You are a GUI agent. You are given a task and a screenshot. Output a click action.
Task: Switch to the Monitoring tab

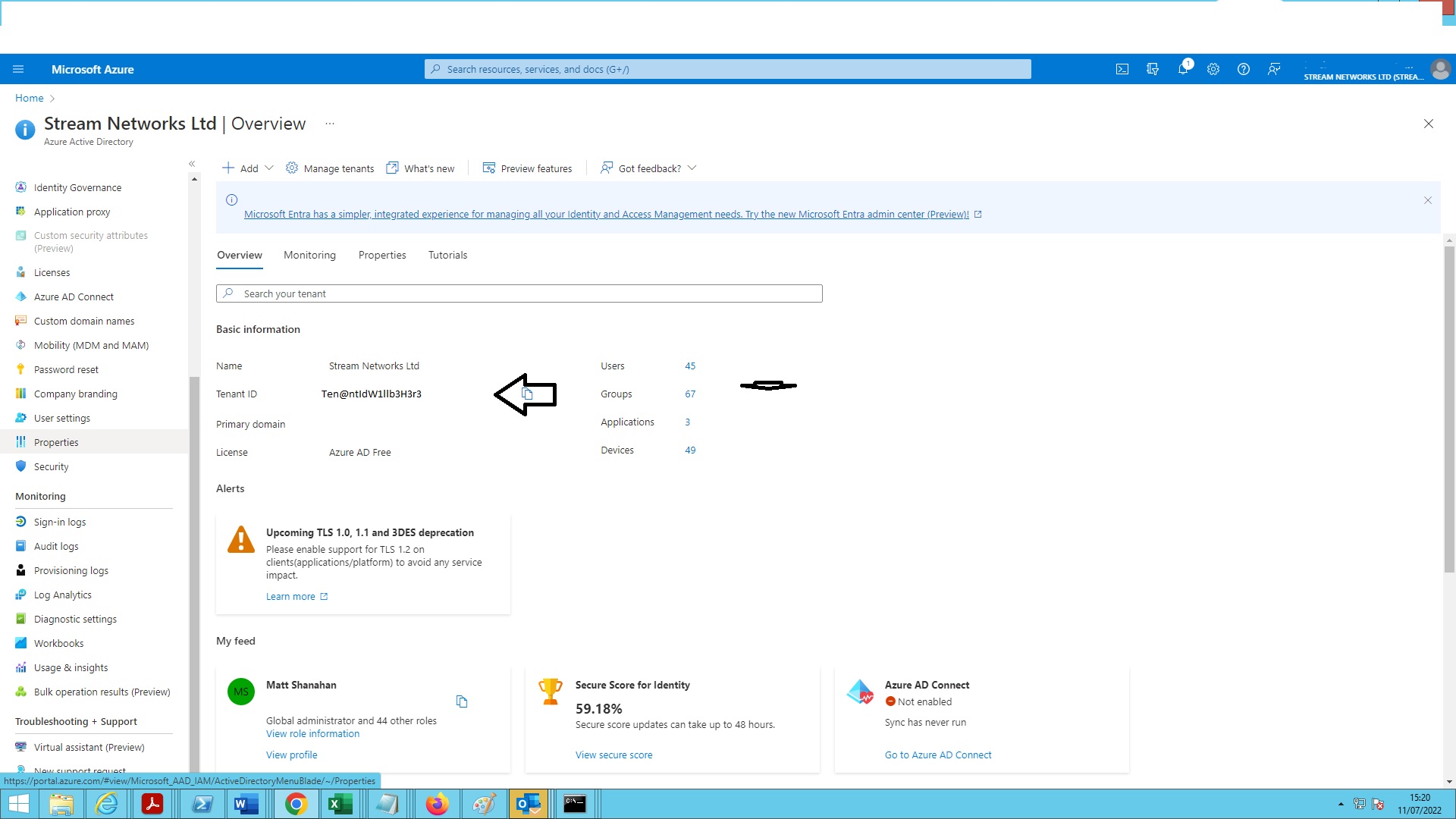pos(309,255)
